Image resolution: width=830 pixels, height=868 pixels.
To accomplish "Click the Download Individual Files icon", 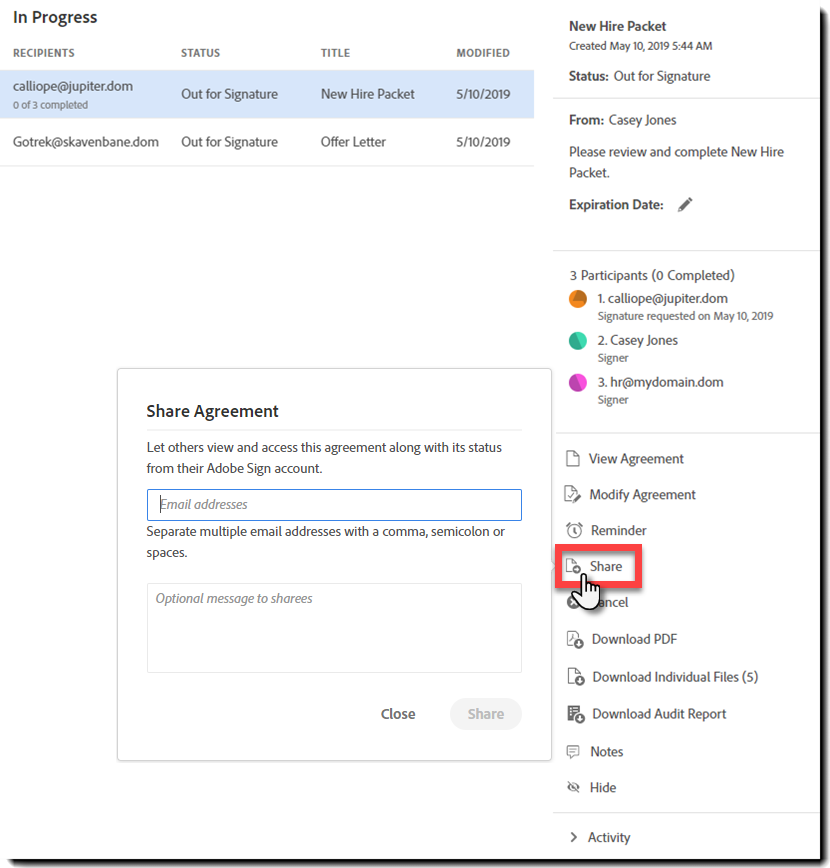I will [575, 677].
